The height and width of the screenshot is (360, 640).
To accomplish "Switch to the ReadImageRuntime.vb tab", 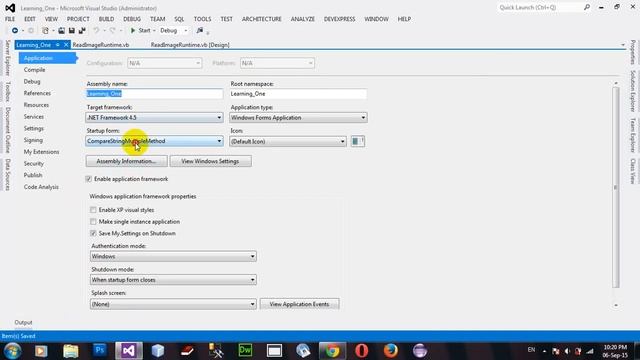I will [101, 45].
